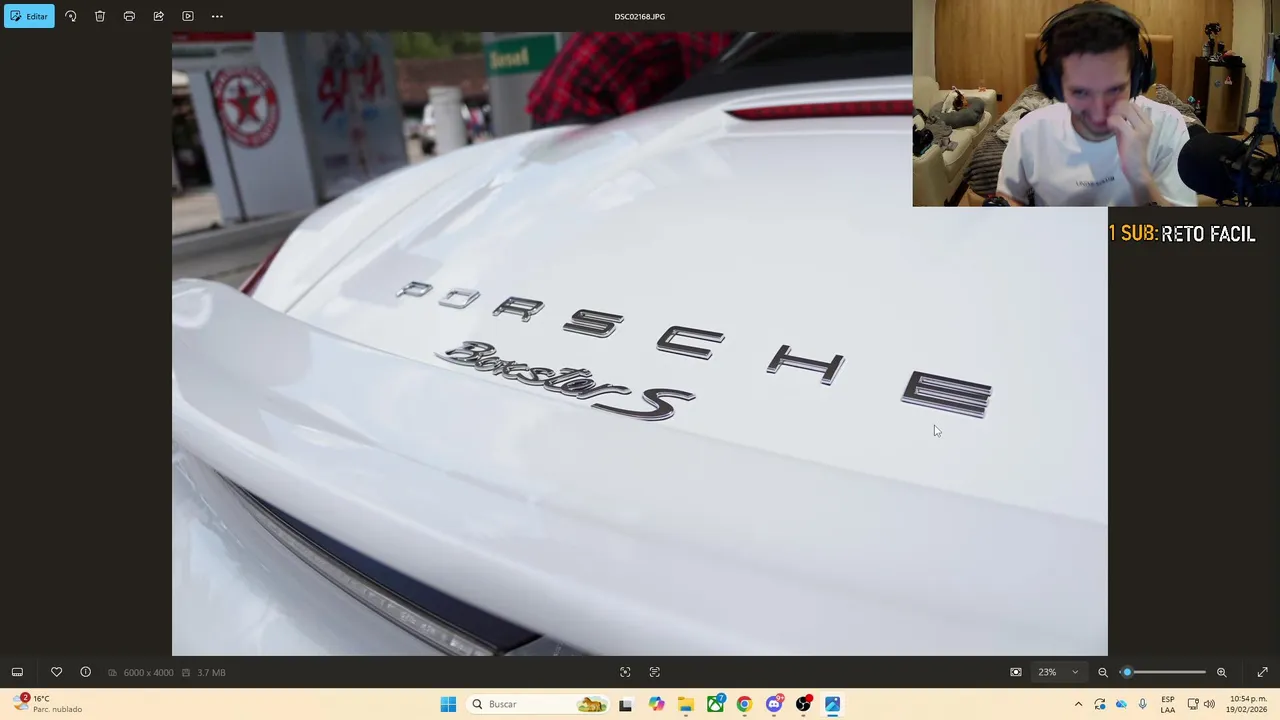The height and width of the screenshot is (720, 1280).
Task: Open the Xbox app on the taskbar
Action: coord(715,704)
